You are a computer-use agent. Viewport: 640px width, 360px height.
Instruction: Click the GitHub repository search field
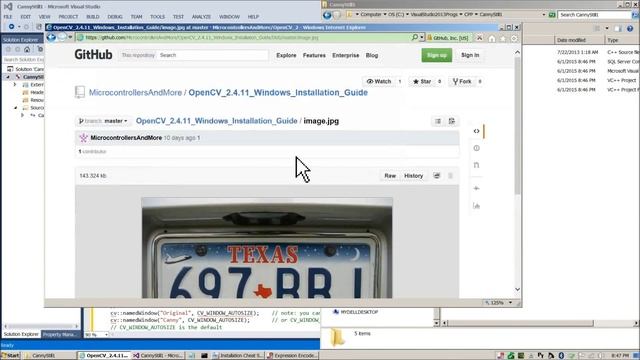[x=212, y=55]
